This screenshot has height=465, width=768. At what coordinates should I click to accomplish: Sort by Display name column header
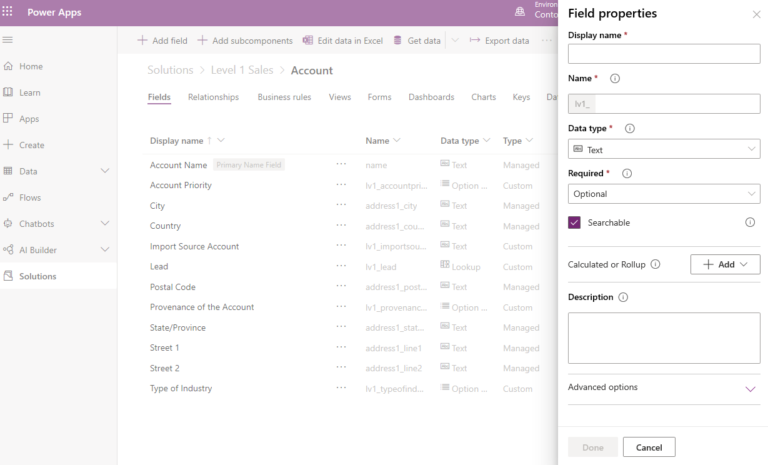coord(176,141)
